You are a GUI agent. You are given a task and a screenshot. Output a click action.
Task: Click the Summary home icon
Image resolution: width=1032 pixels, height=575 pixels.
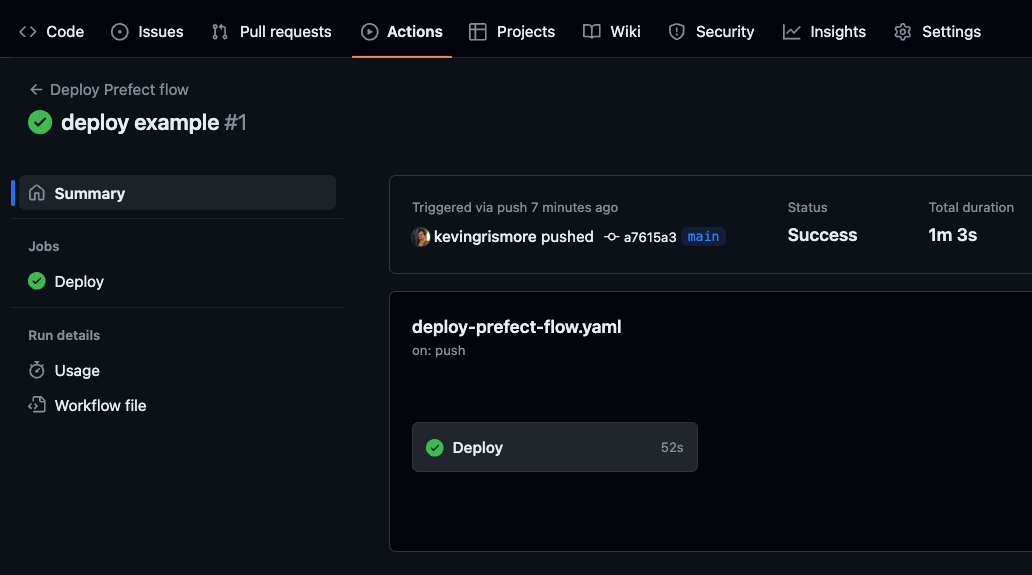click(x=37, y=193)
